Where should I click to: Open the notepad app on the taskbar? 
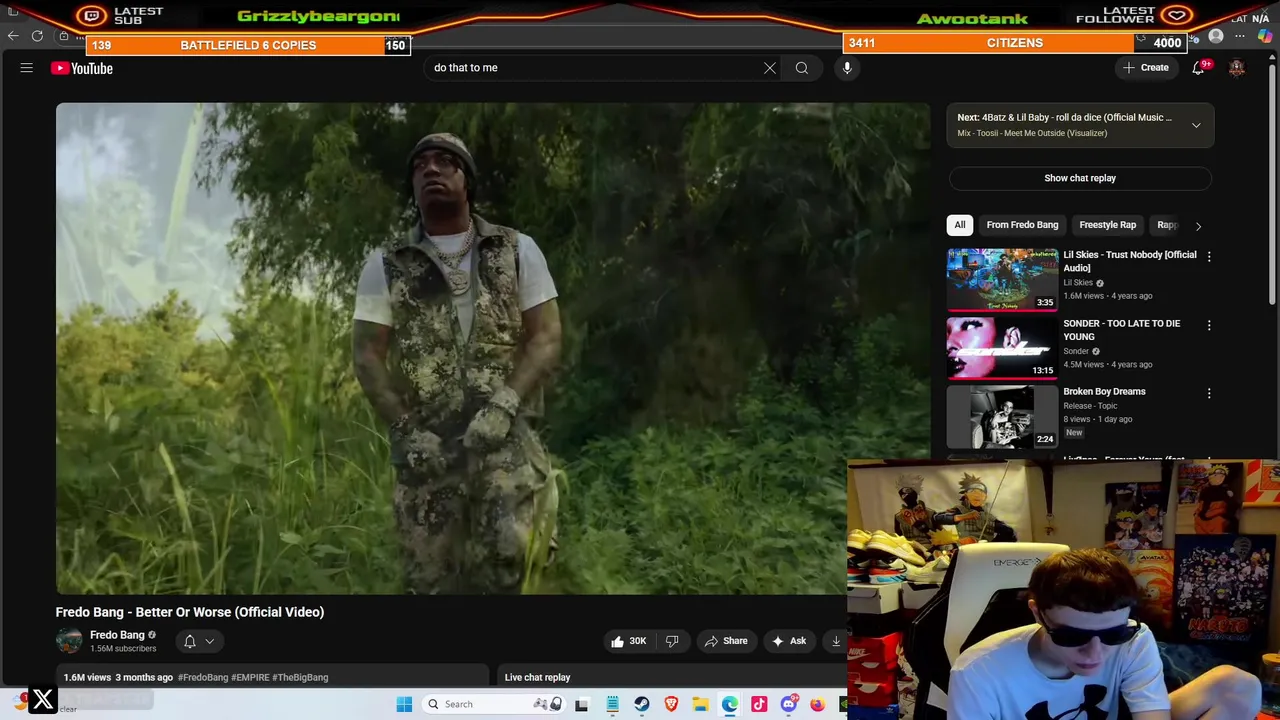(x=612, y=704)
